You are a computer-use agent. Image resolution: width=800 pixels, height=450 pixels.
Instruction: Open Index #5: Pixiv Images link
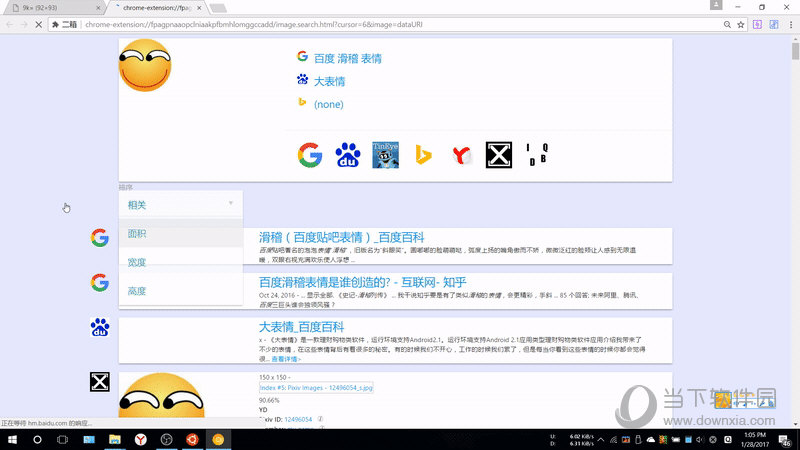316,388
